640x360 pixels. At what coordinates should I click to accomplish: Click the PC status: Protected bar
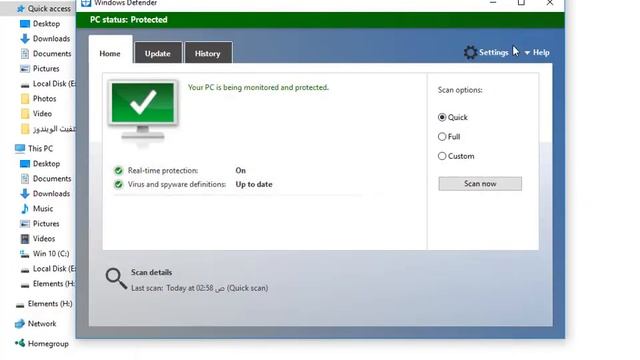pyautogui.click(x=320, y=20)
